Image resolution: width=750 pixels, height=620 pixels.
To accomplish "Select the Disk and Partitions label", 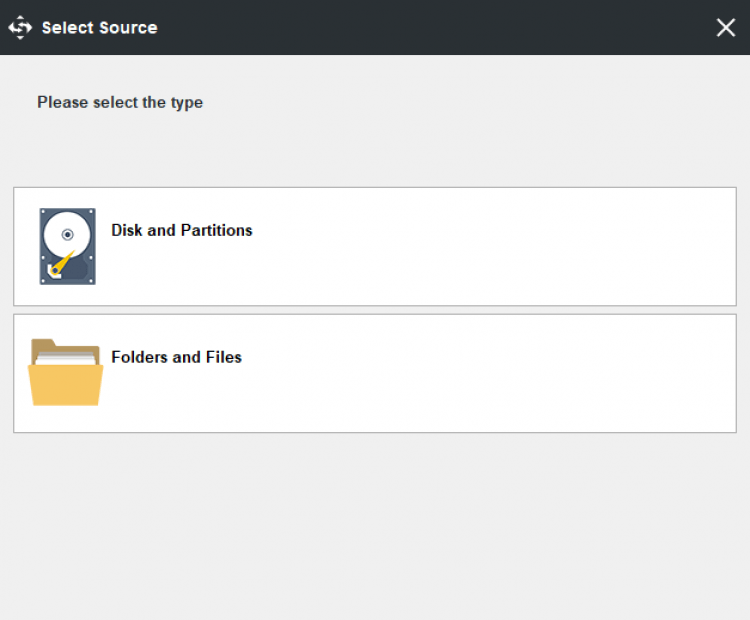I will click(x=181, y=230).
